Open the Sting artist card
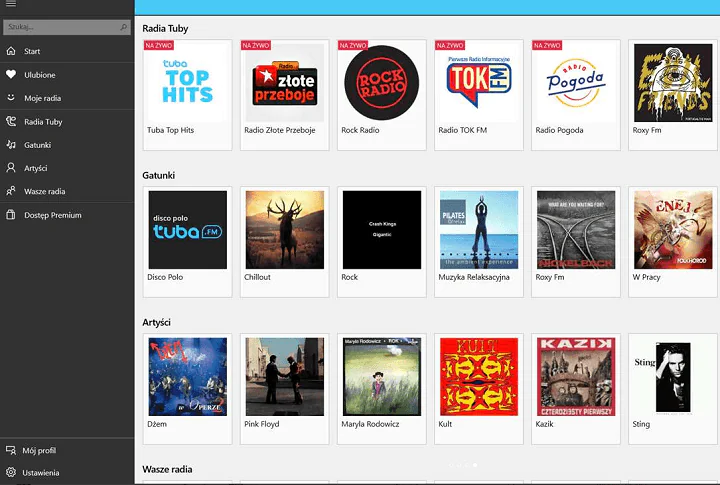The height and width of the screenshot is (485, 720). (x=673, y=389)
